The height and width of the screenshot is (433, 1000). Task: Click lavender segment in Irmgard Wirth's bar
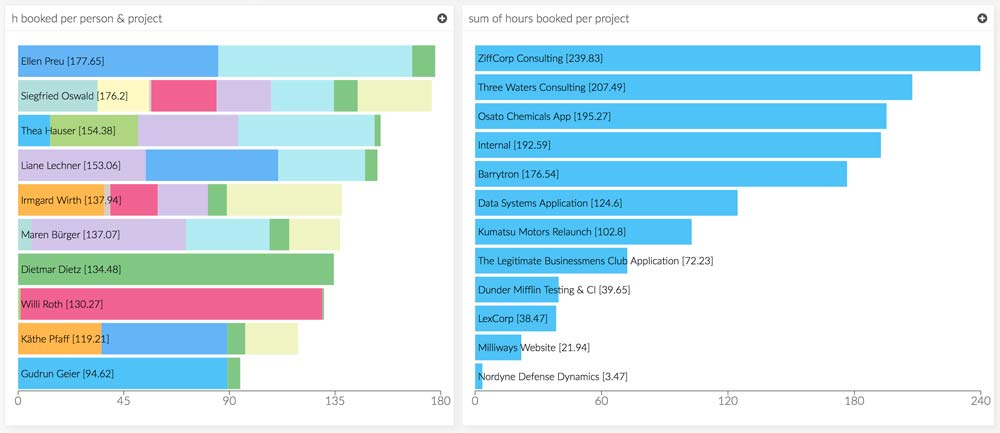(x=182, y=200)
